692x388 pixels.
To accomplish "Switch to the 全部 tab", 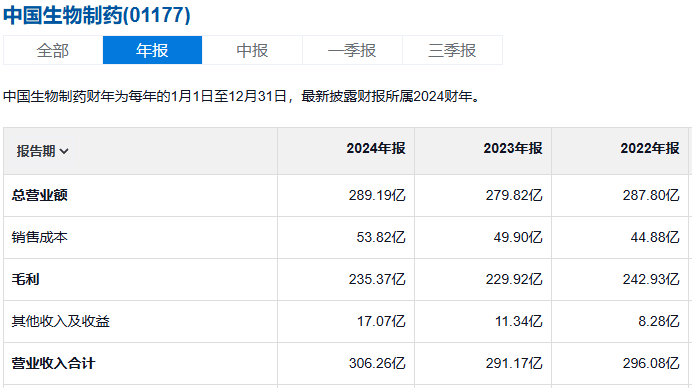I will (53, 50).
